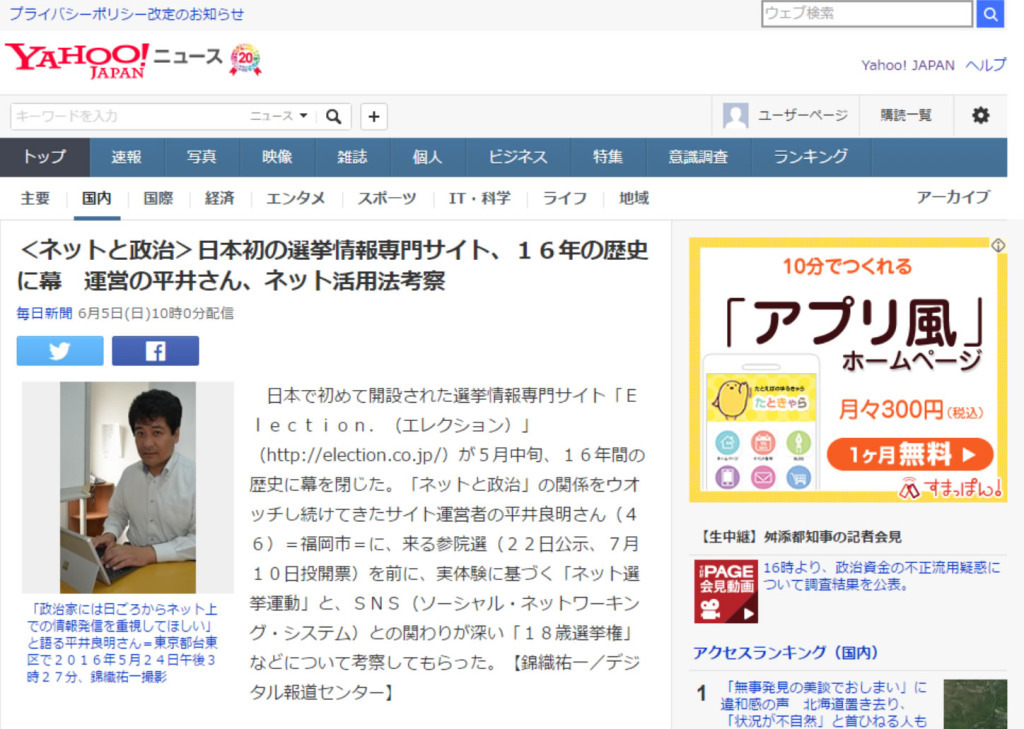Click the 購読一覧 button

906,116
